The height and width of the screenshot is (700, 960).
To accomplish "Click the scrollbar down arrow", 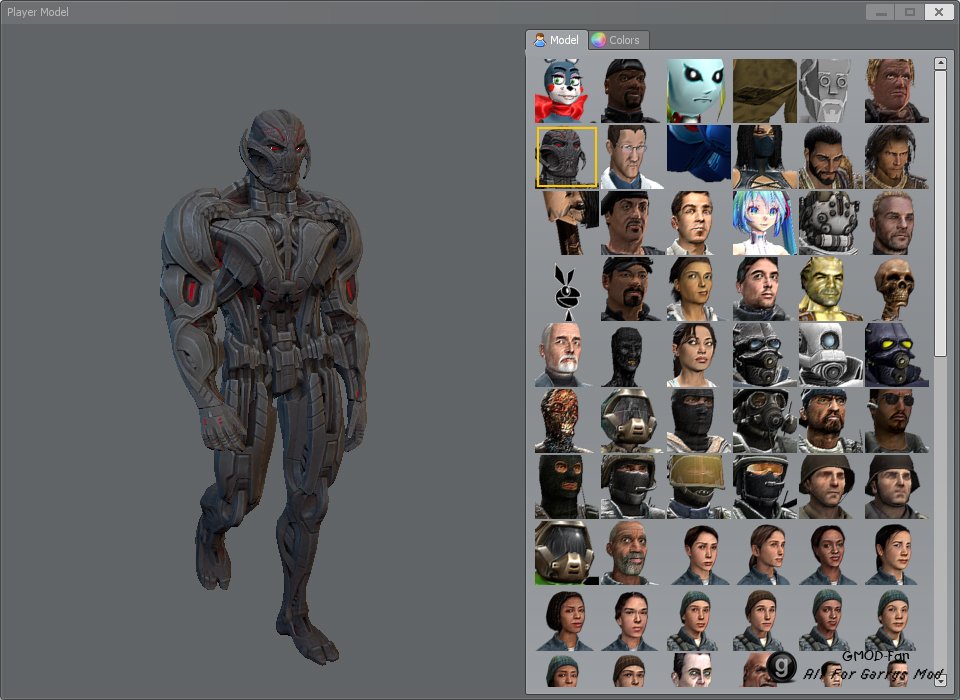I will (x=940, y=679).
